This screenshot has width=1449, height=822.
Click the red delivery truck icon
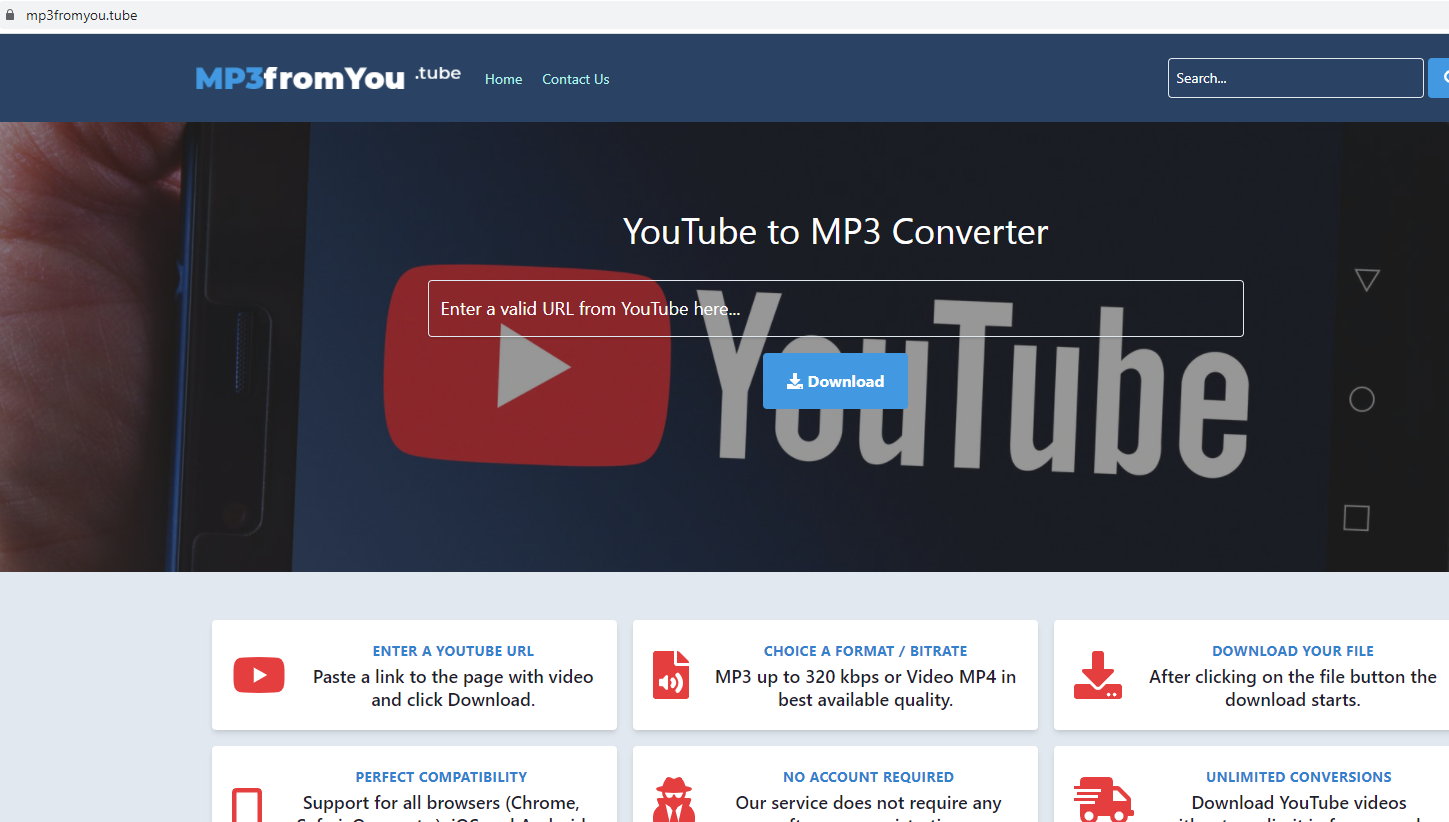1102,800
